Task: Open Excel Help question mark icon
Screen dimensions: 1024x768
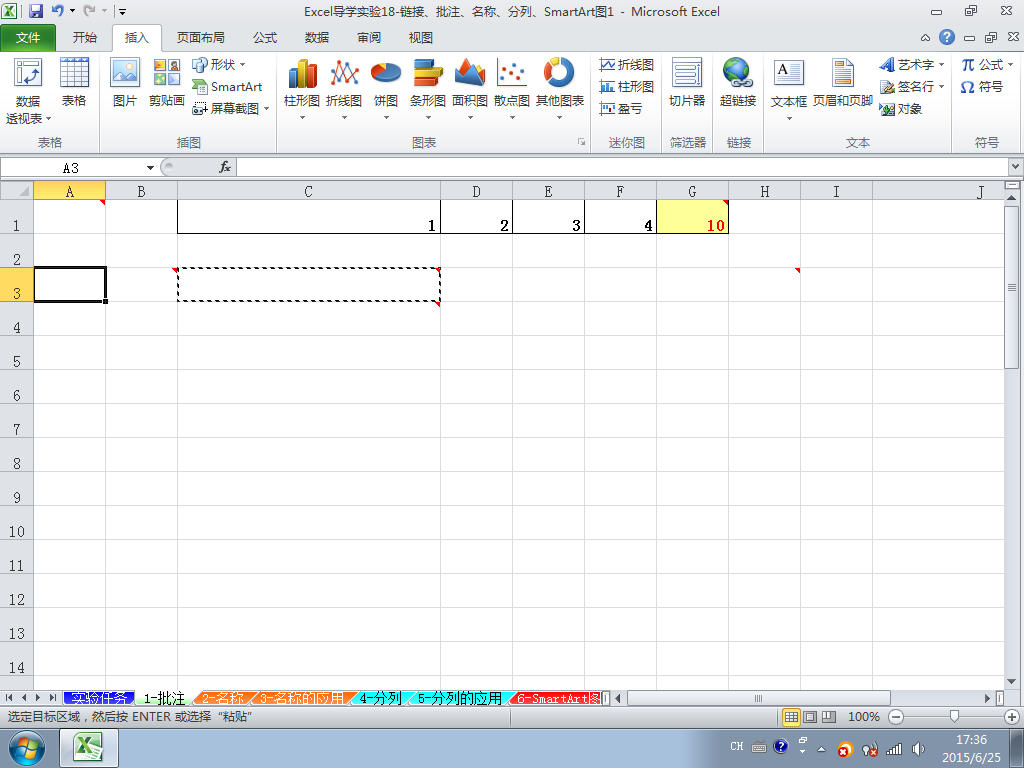Action: tap(947, 37)
